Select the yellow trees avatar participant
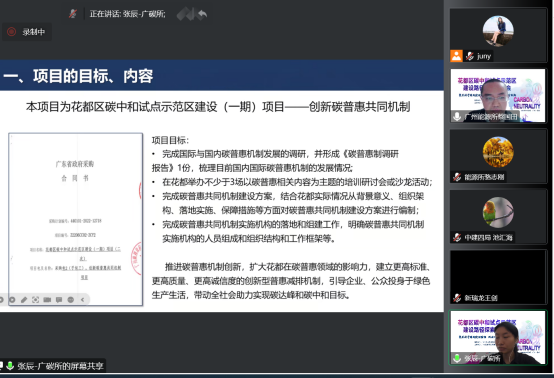554x378 pixels. (x=498, y=152)
